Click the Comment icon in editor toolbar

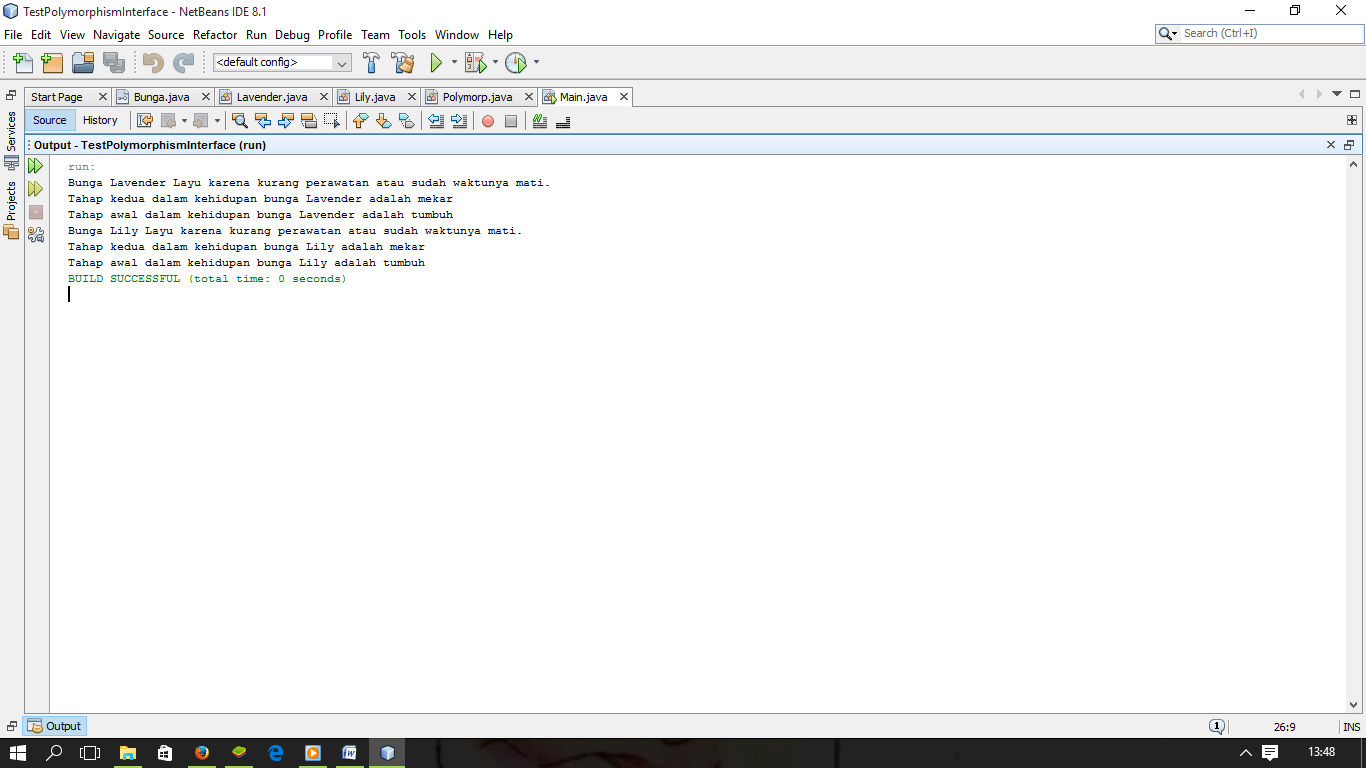point(540,121)
